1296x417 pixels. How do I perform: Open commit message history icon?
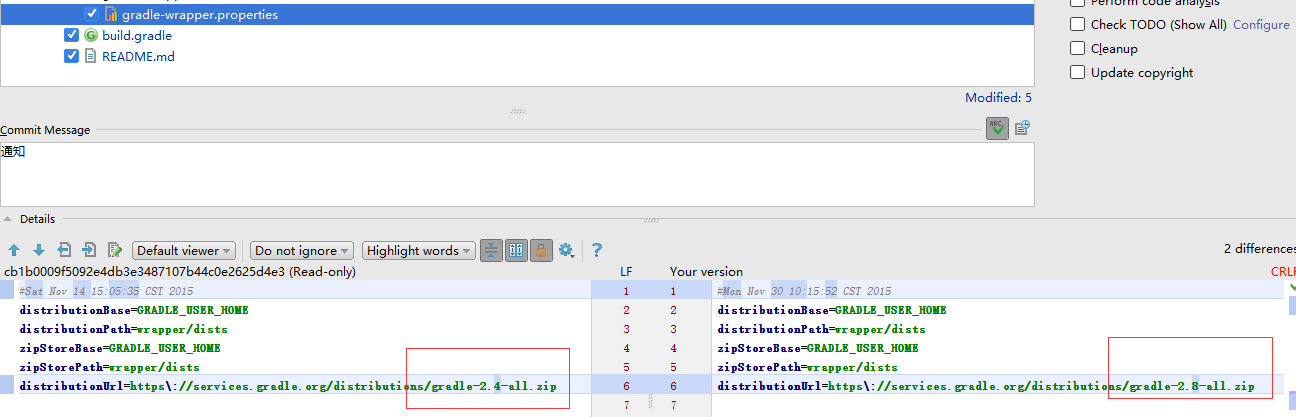pos(1022,128)
